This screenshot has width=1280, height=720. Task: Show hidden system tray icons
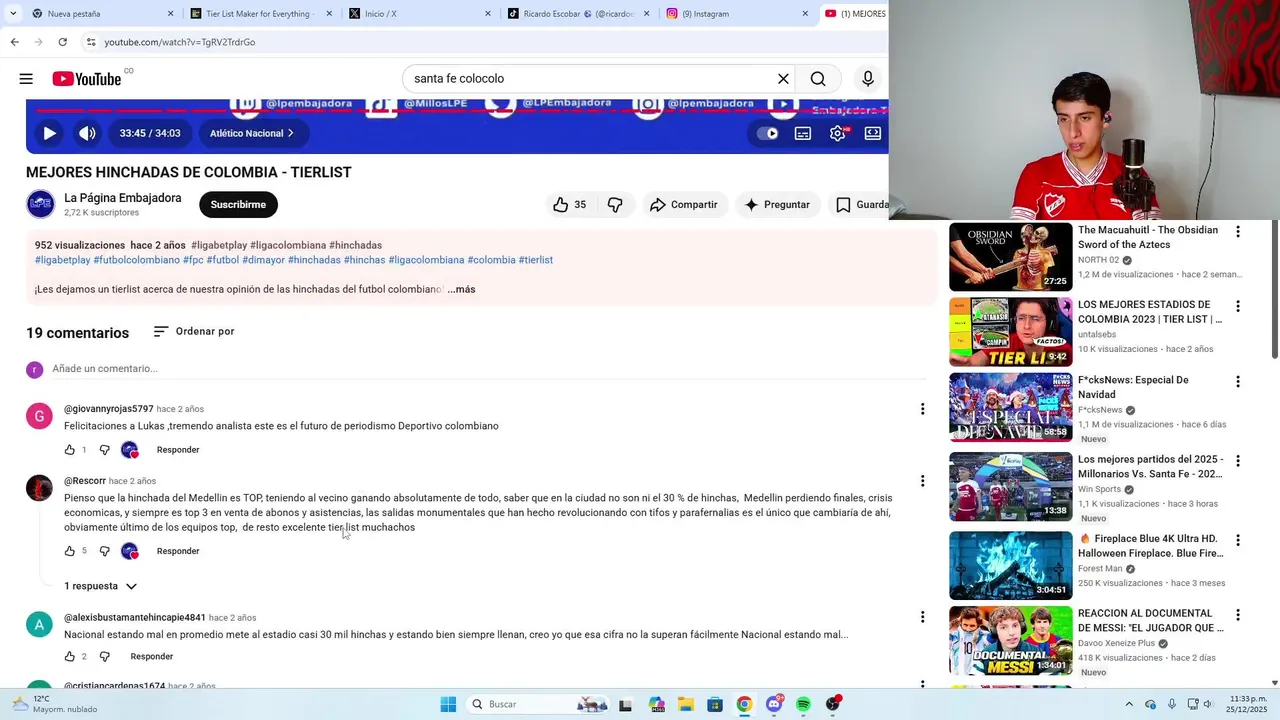click(x=1129, y=705)
